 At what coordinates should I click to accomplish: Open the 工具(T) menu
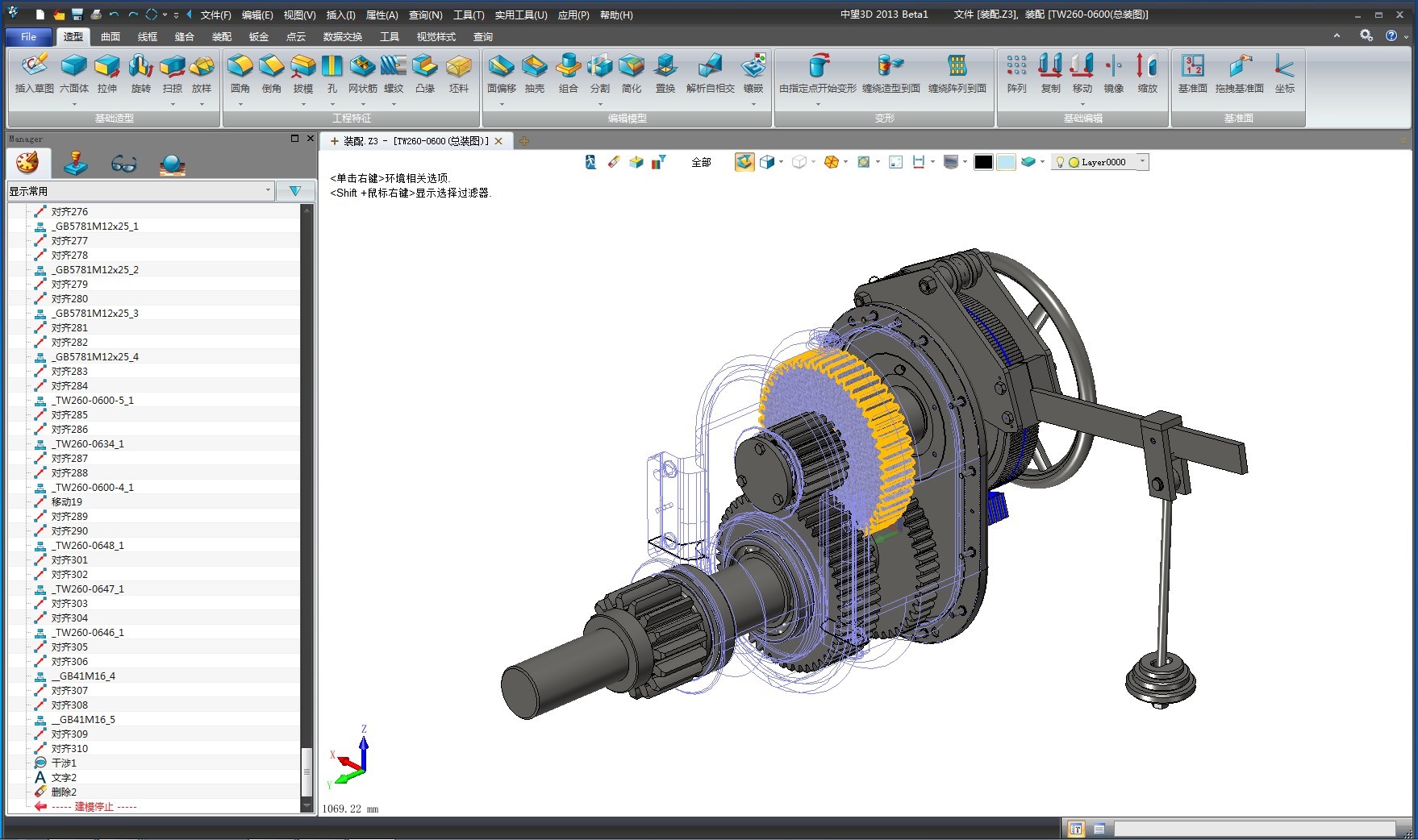468,15
